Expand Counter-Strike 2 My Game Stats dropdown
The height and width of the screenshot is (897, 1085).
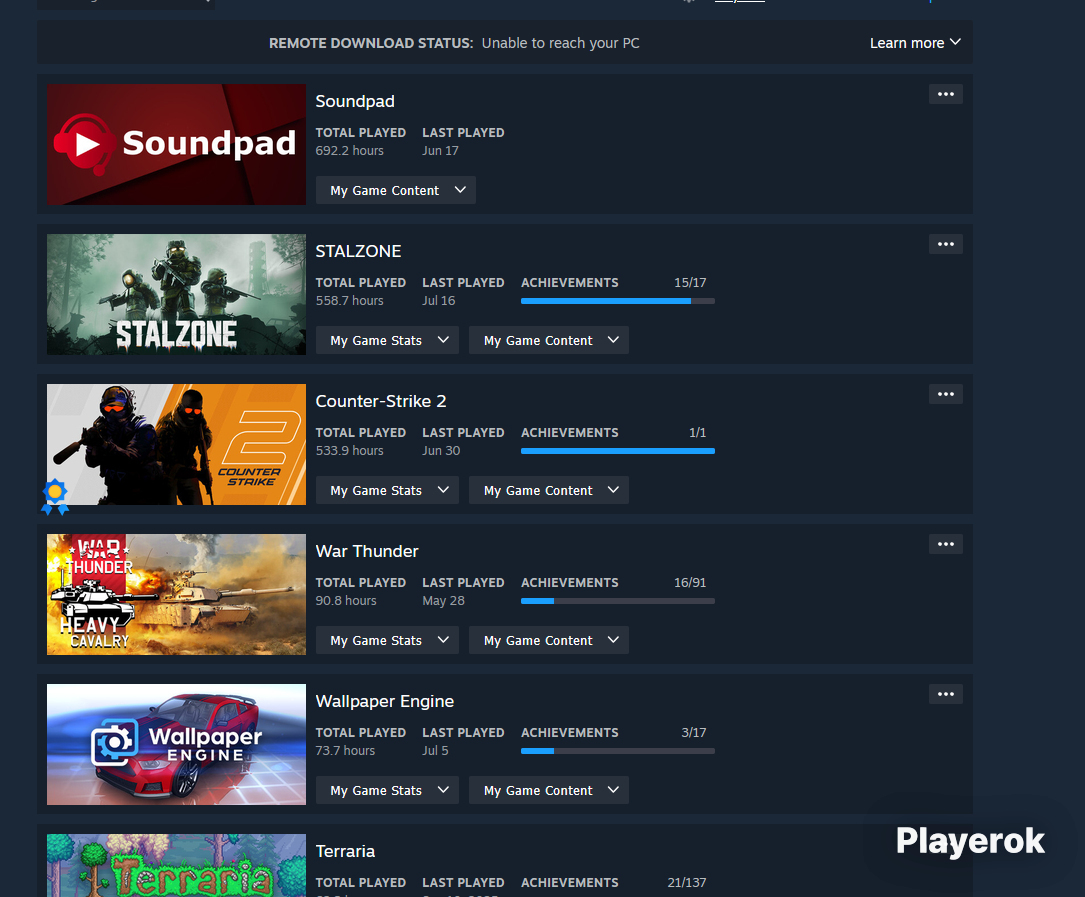tap(388, 490)
